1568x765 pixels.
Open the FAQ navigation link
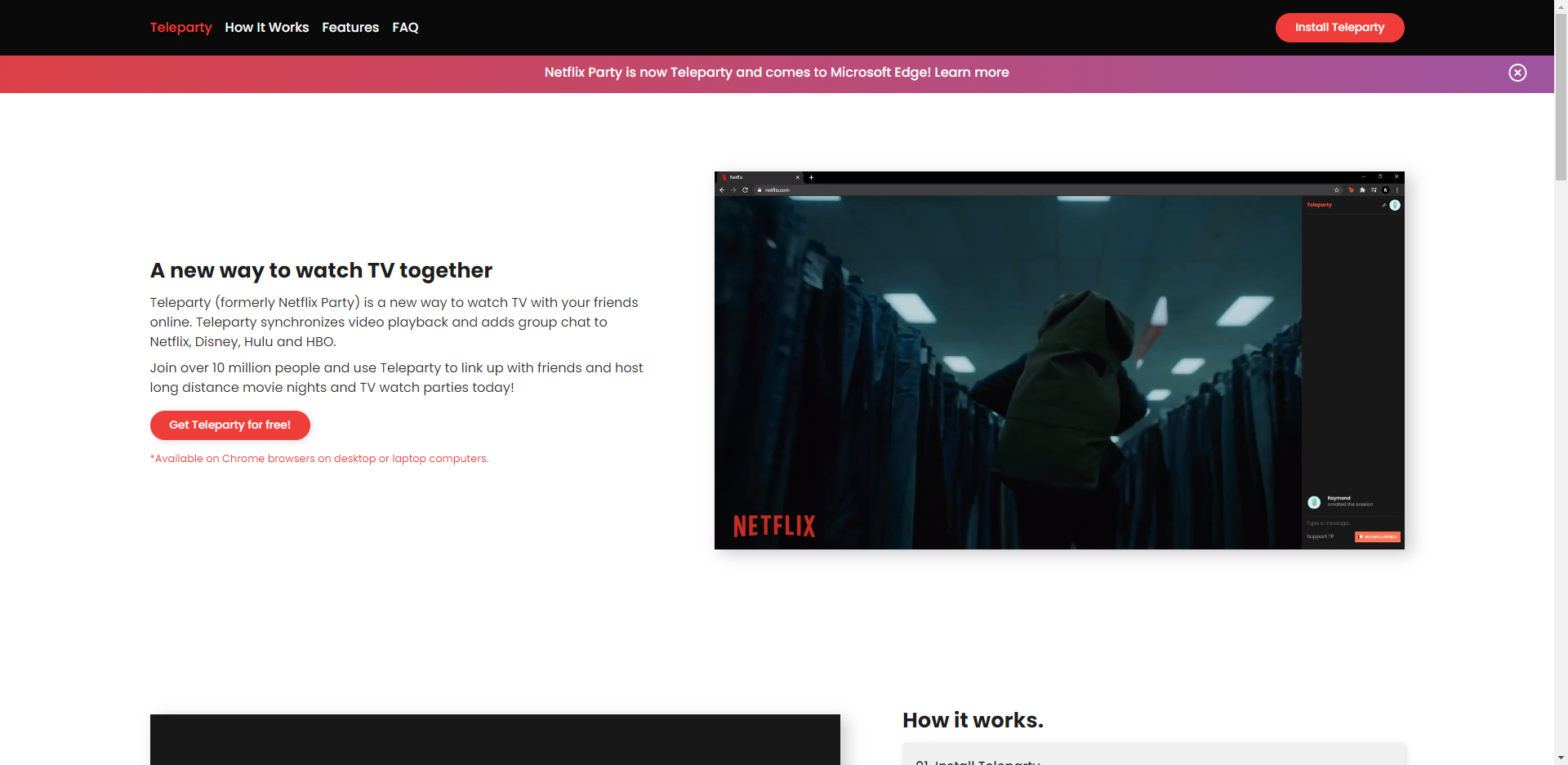click(405, 28)
